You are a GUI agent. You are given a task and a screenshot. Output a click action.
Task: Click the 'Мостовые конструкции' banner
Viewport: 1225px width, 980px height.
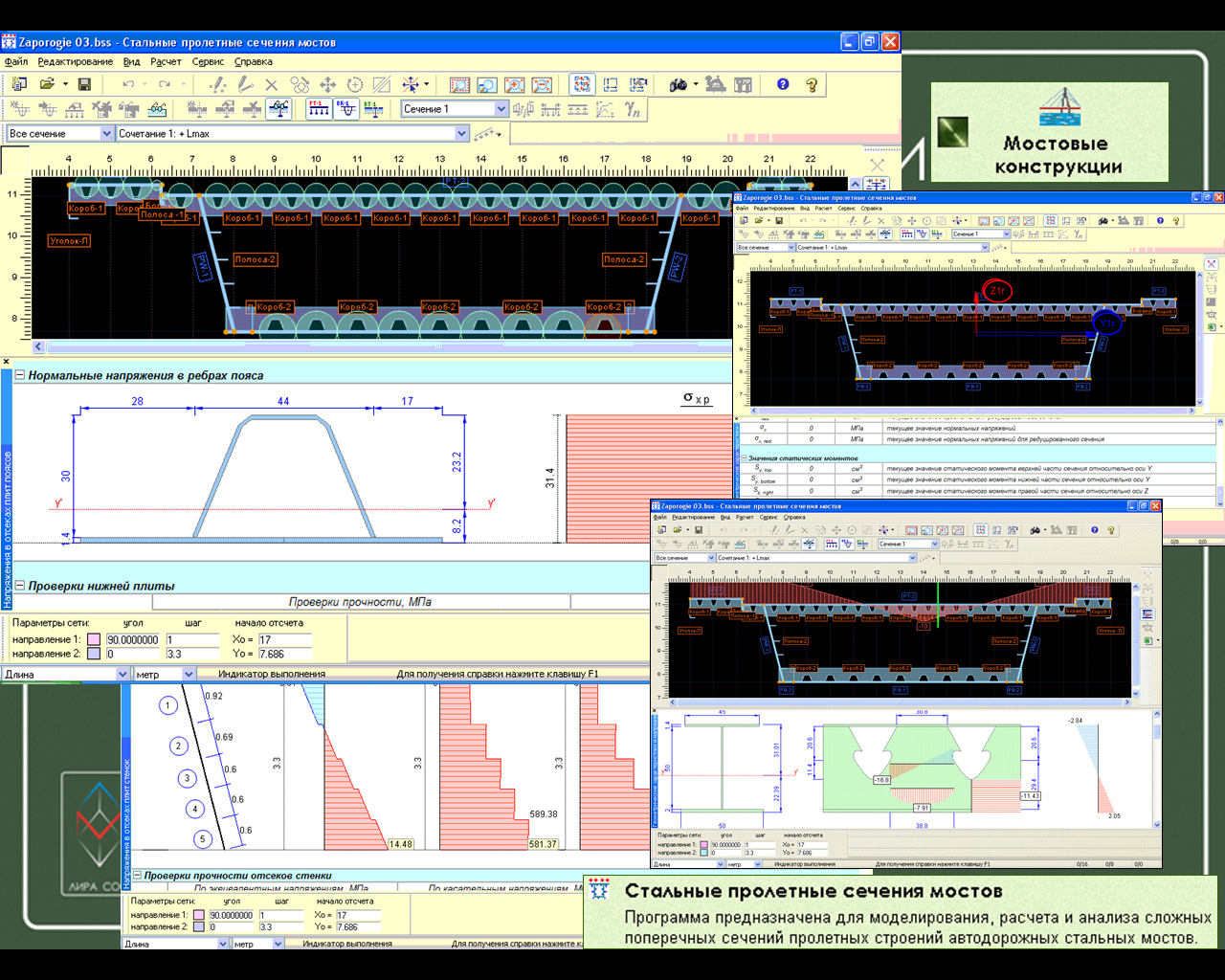point(1049,132)
